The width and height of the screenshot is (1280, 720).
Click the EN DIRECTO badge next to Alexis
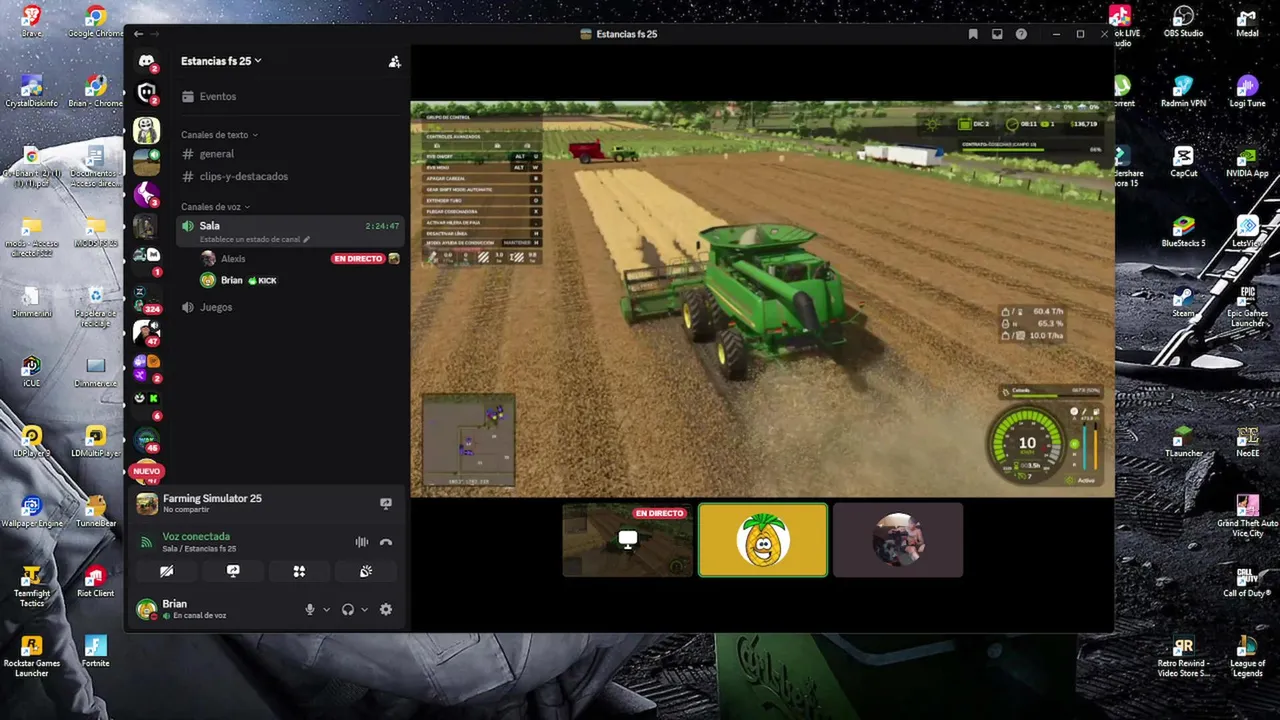click(358, 259)
